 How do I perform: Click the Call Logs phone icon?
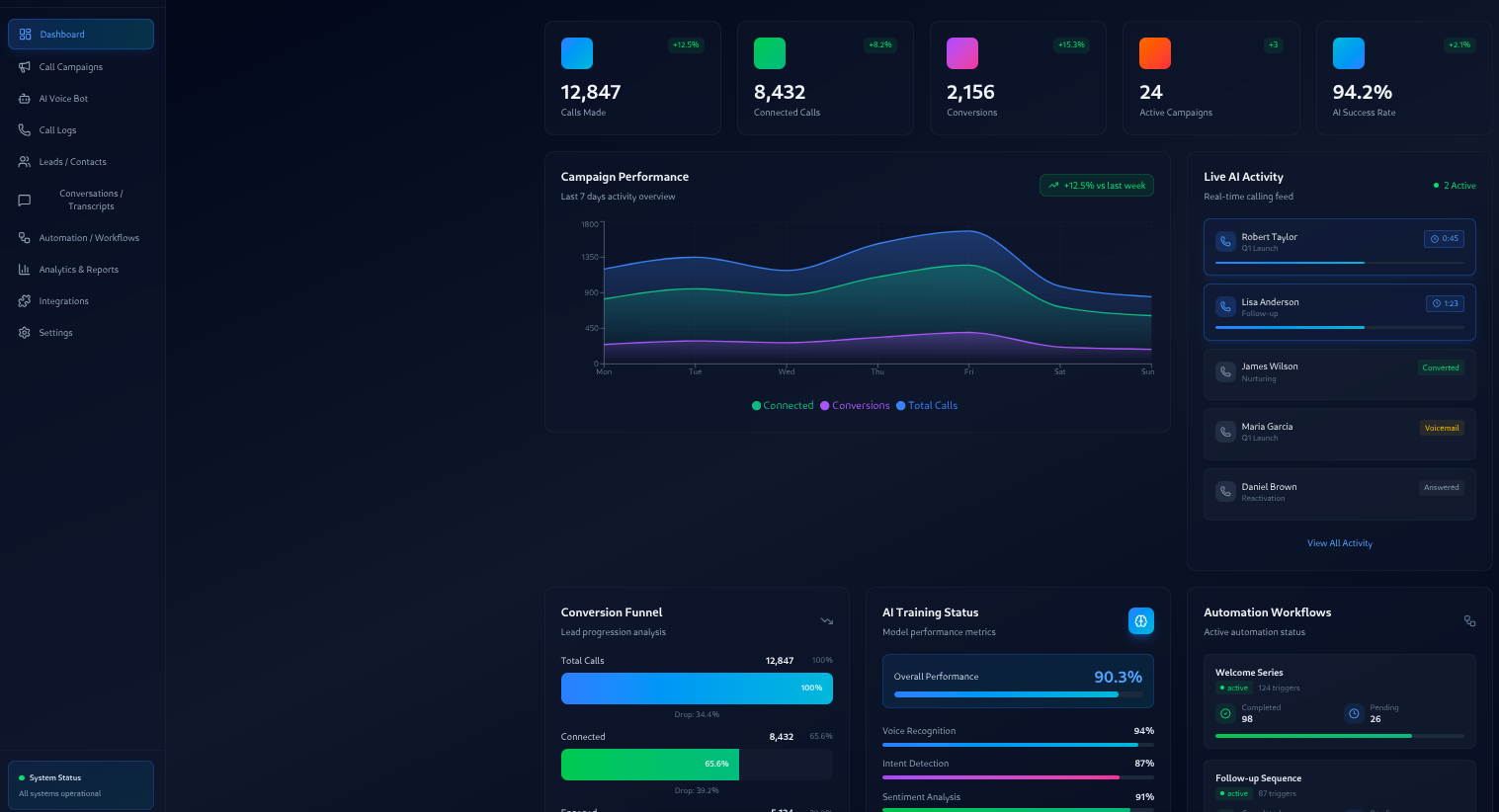click(x=25, y=130)
